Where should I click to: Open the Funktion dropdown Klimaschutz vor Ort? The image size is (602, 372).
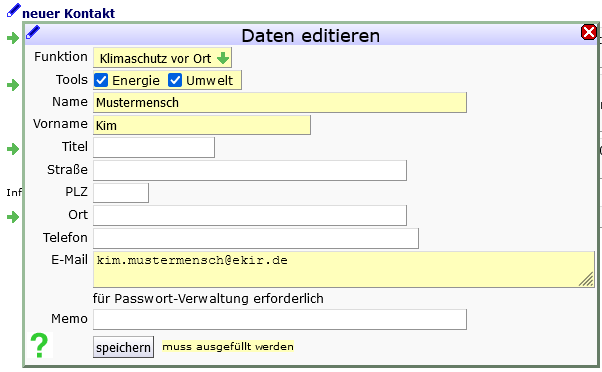click(x=162, y=58)
